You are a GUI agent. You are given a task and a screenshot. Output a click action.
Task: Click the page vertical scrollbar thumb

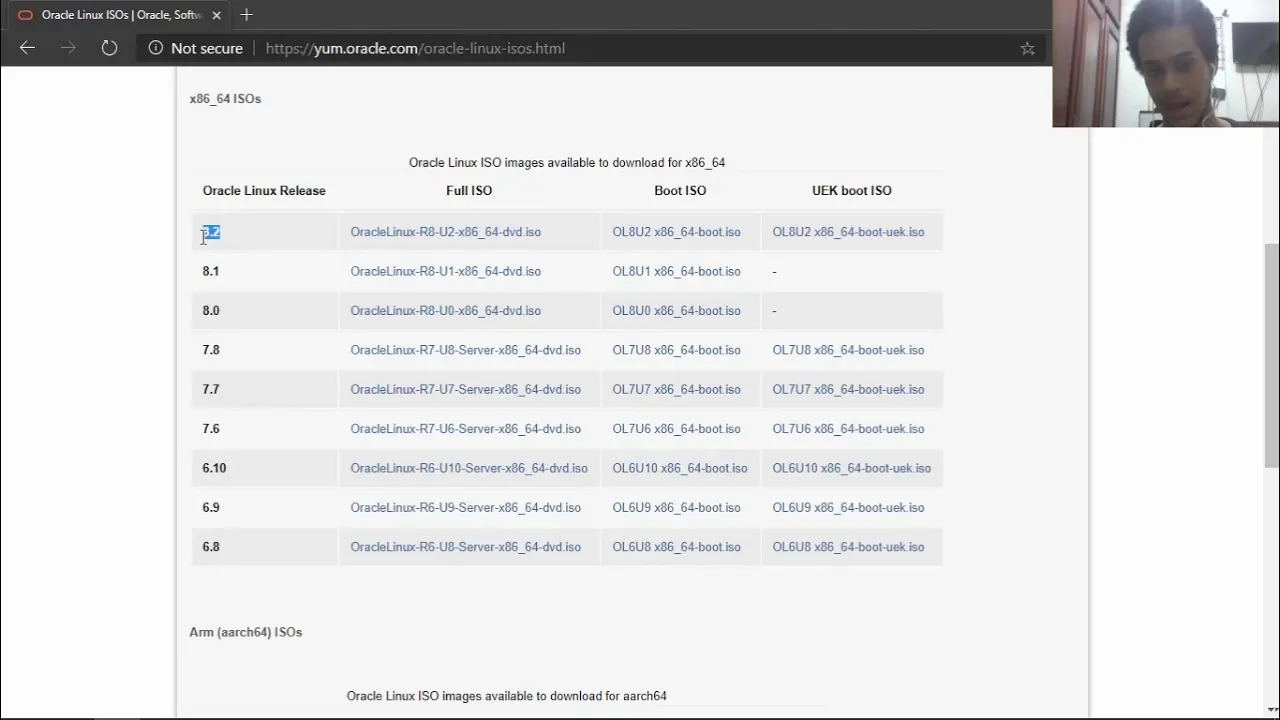click(1271, 355)
